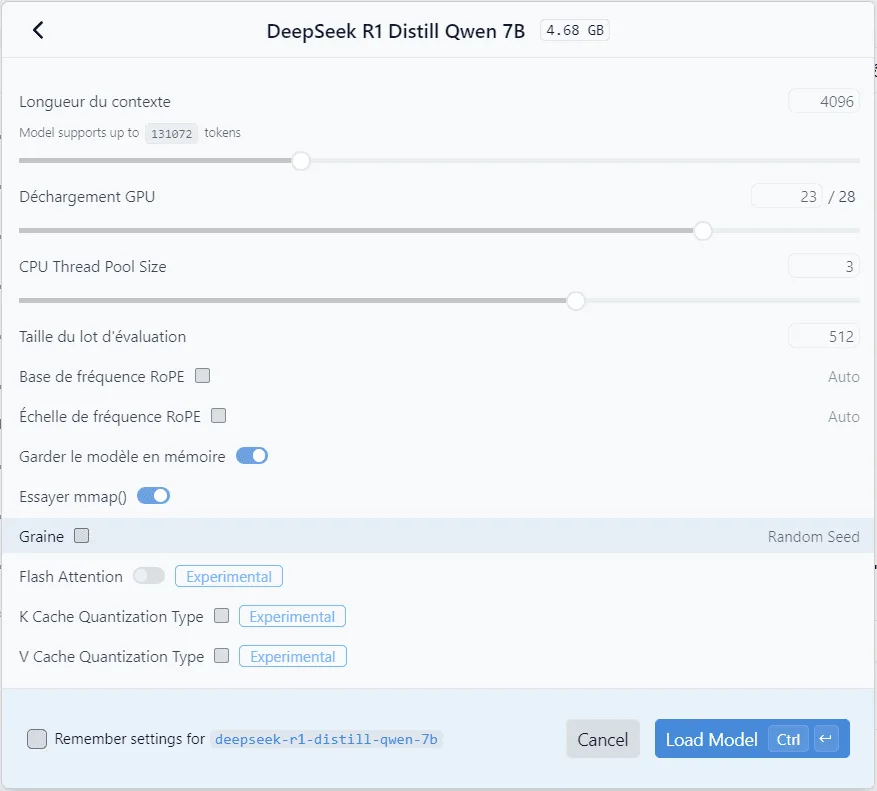The height and width of the screenshot is (791, 877).
Task: Check the K Cache Quantization Type box
Action: pyautogui.click(x=222, y=616)
